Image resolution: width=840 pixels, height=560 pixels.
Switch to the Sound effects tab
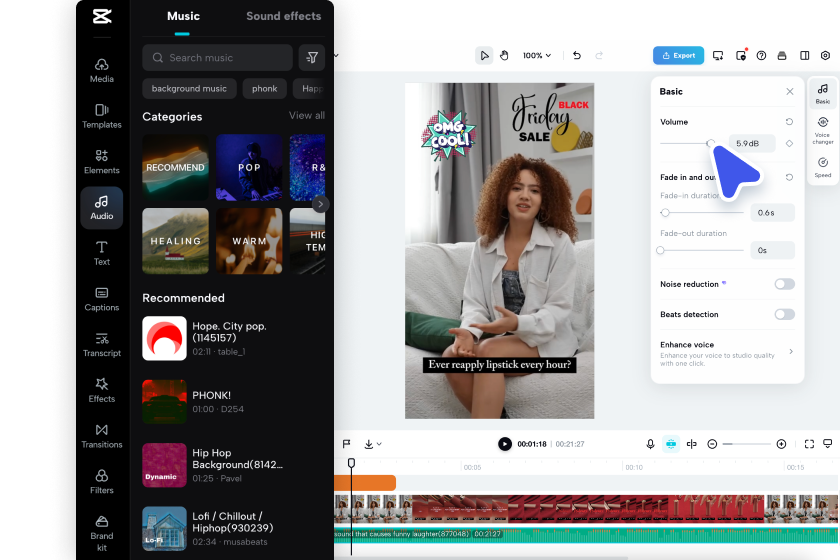coord(283,16)
